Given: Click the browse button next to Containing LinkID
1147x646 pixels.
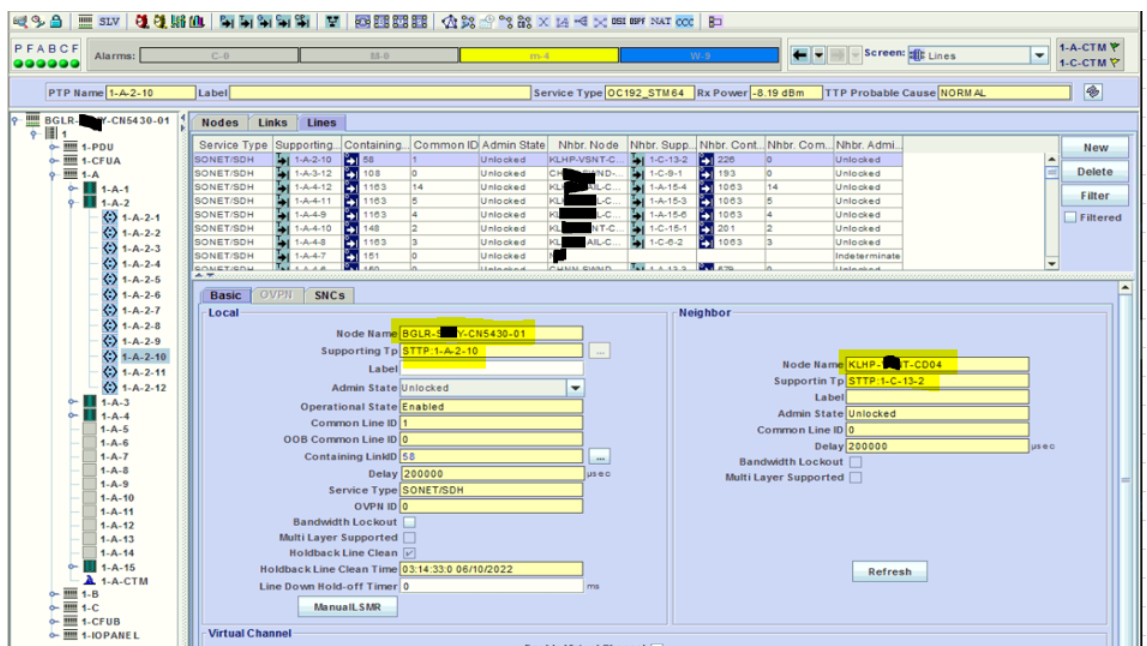Looking at the screenshot, I should (600, 457).
